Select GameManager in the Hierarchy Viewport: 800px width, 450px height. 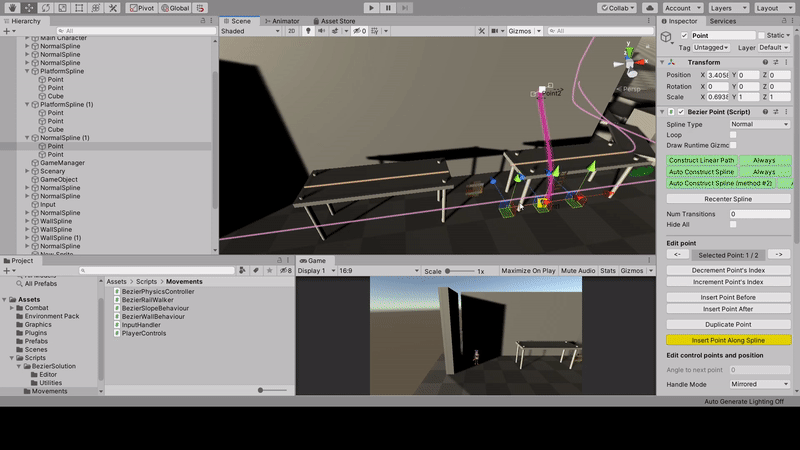[62, 163]
